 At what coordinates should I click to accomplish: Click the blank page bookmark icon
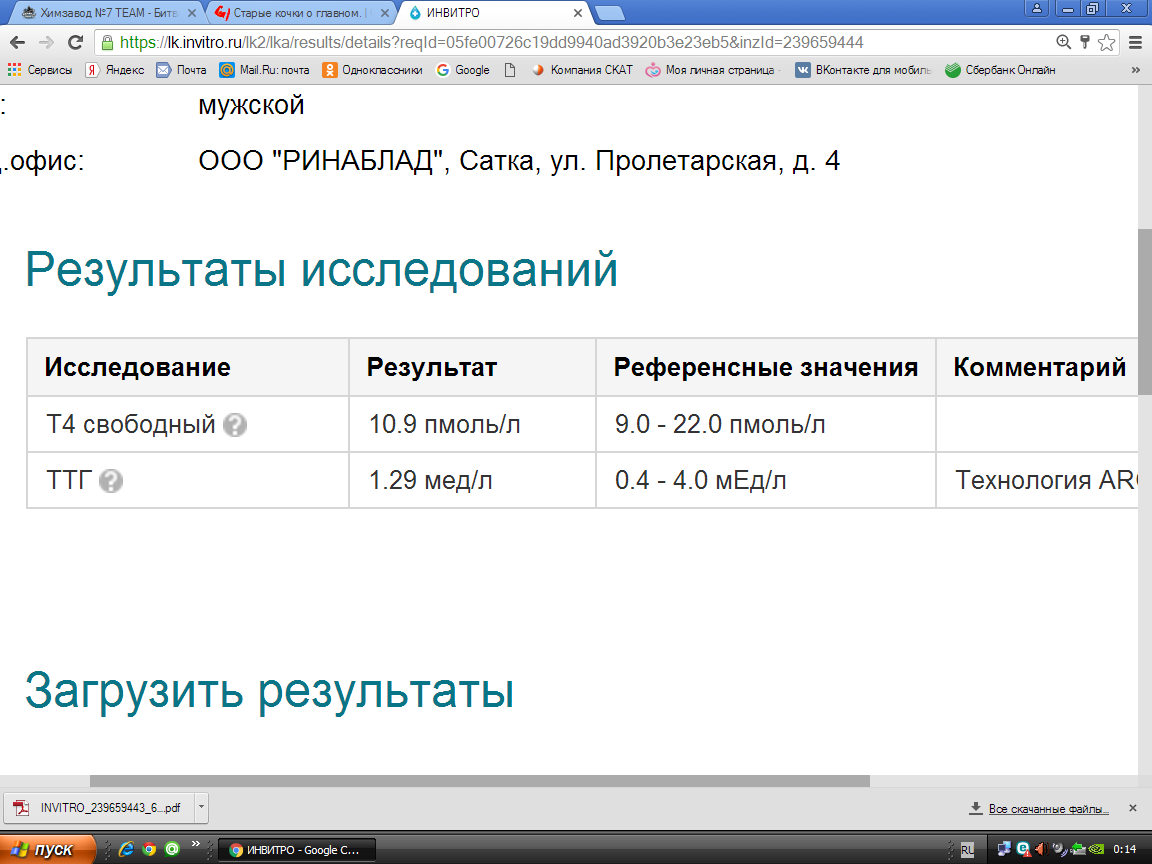point(510,70)
